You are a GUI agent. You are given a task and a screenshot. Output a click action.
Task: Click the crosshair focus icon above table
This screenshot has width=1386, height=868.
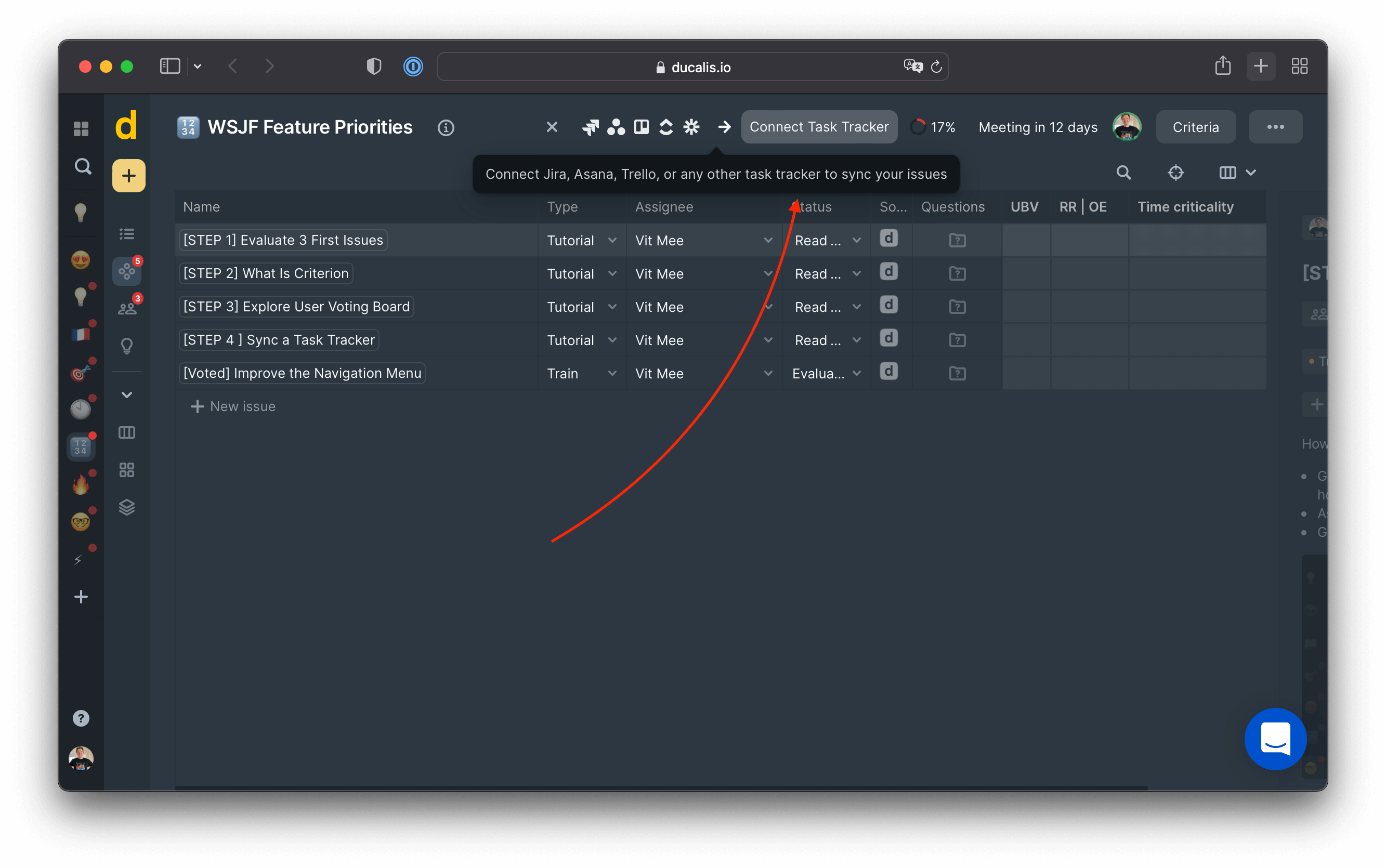pos(1175,172)
